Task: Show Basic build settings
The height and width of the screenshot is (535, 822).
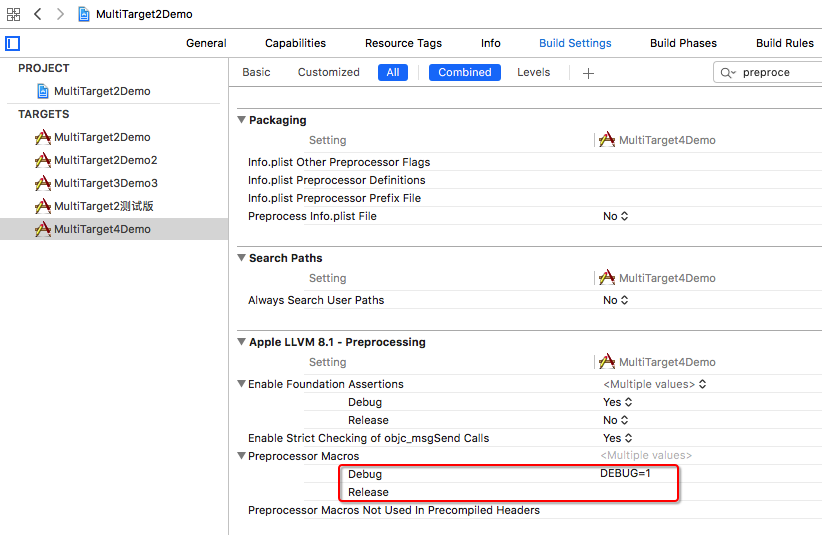Action: (x=256, y=72)
